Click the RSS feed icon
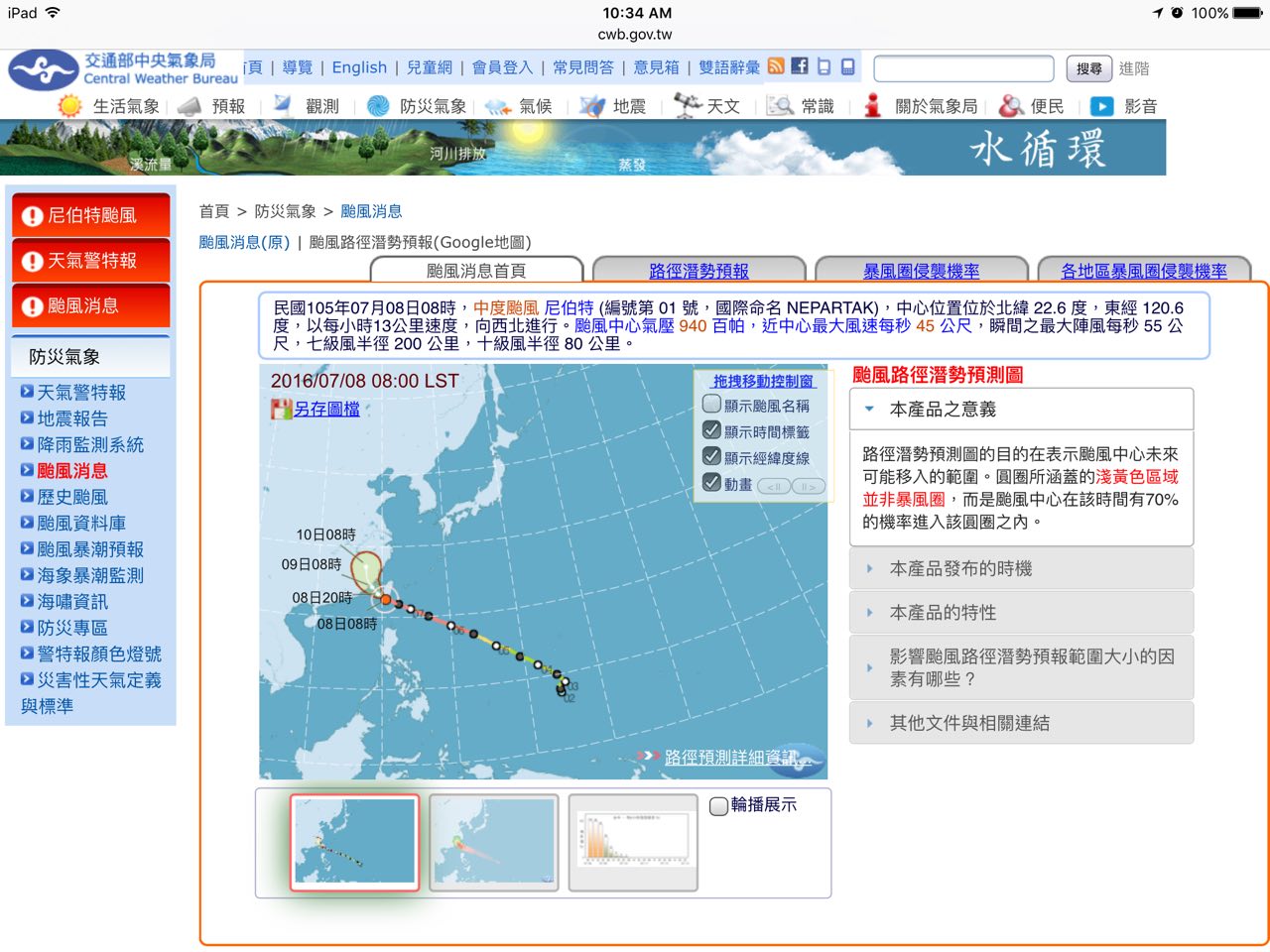This screenshot has height=952, width=1270. [x=776, y=66]
